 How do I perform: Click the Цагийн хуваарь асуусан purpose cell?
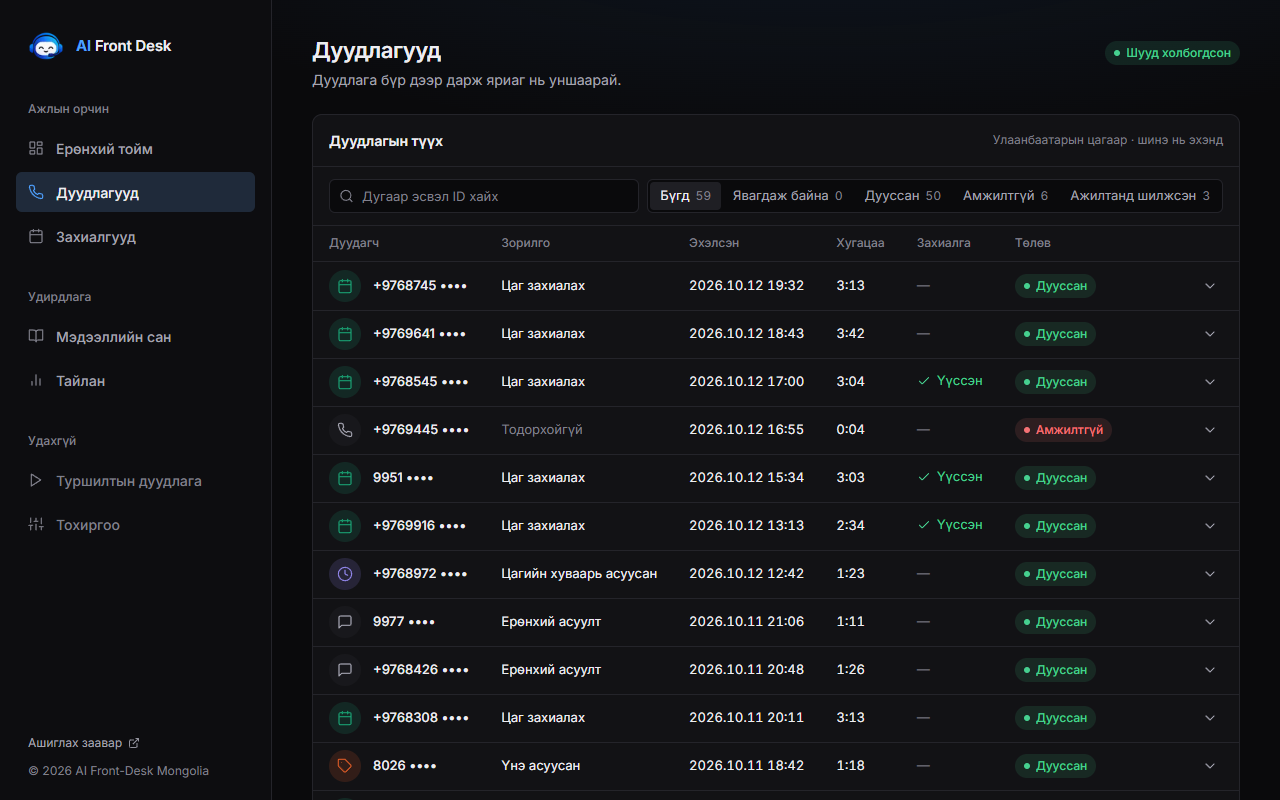(x=579, y=574)
